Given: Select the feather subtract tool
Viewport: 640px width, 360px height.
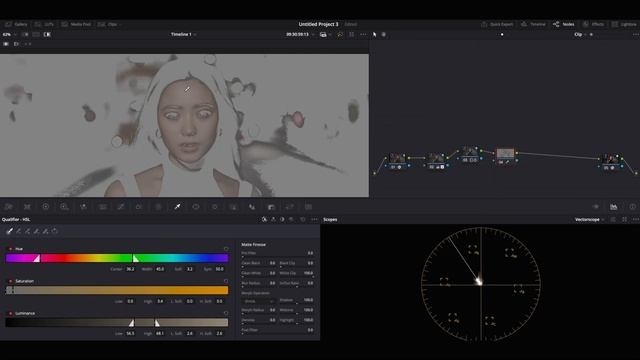Looking at the screenshot, I should click(x=37, y=231).
